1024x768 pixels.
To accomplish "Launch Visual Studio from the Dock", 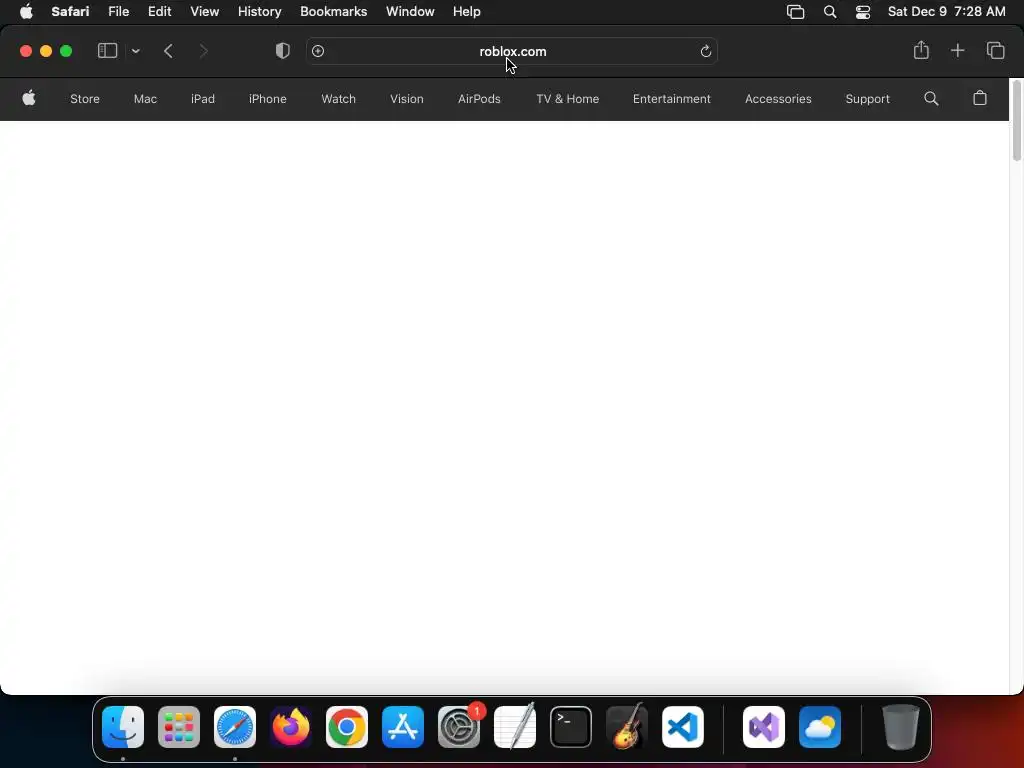I will pyautogui.click(x=764, y=727).
